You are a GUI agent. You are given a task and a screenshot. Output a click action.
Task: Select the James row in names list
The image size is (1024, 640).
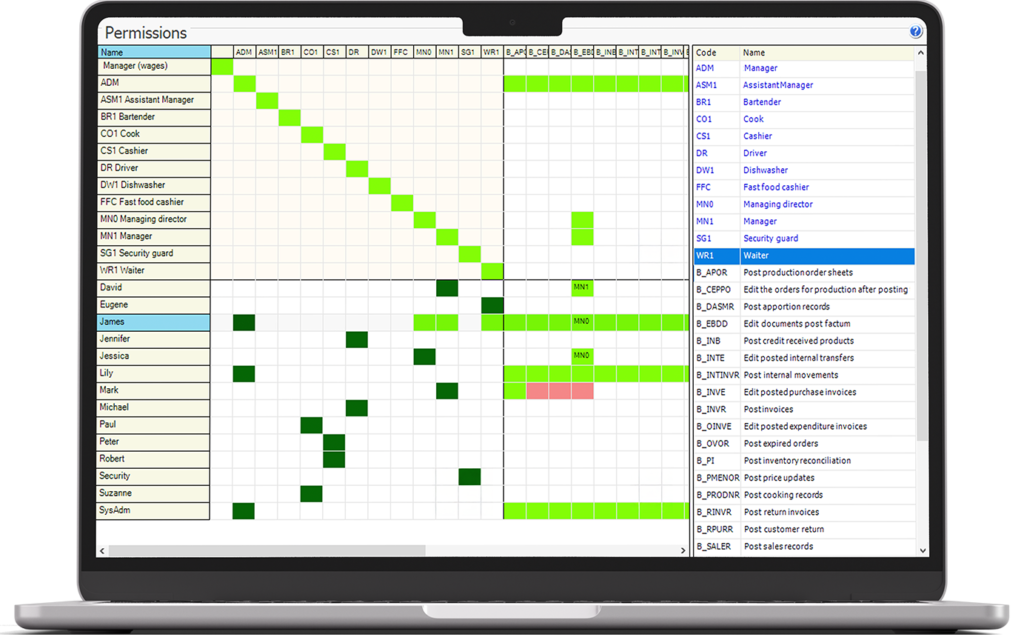pos(153,322)
